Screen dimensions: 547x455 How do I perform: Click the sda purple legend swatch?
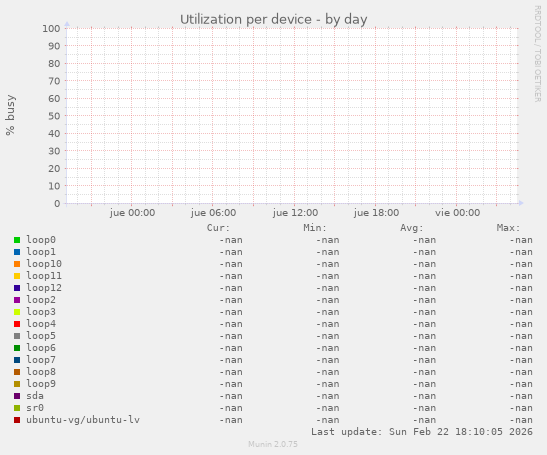(17, 396)
